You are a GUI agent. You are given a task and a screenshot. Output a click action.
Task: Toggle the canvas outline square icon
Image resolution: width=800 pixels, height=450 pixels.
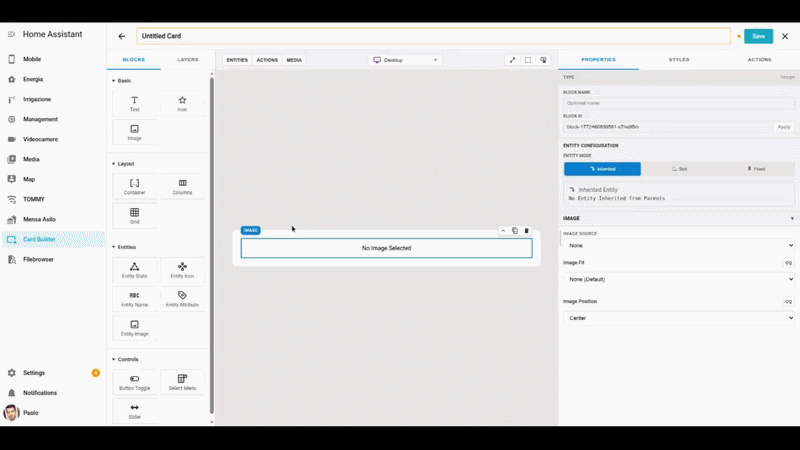coord(528,60)
